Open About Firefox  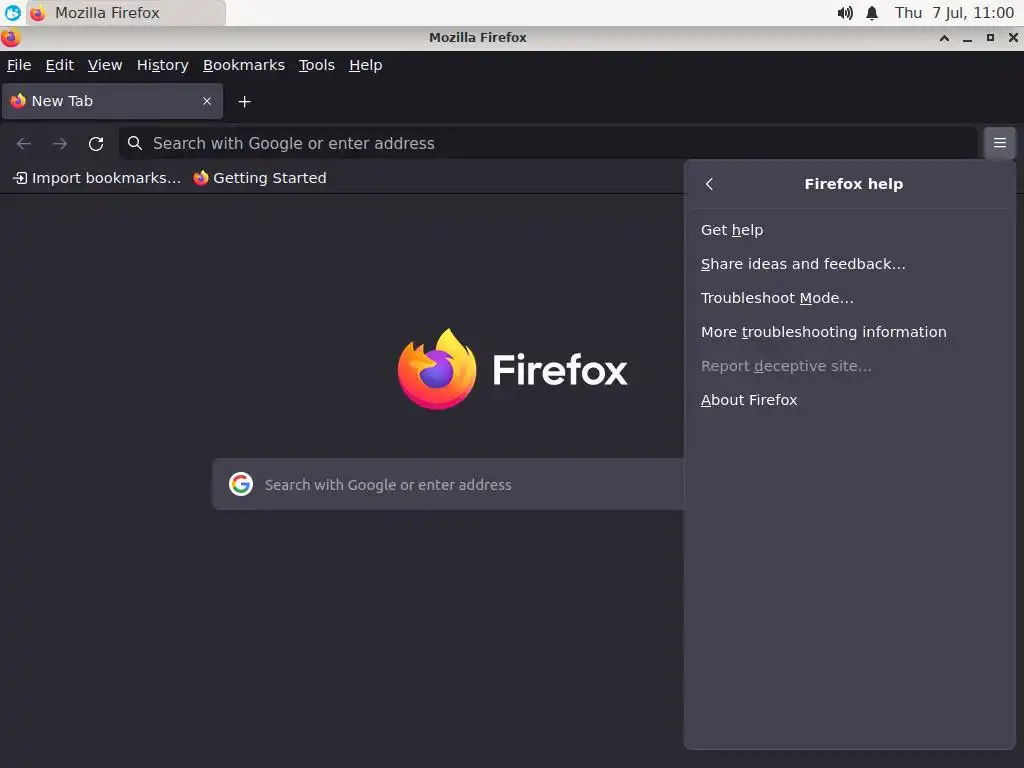click(850, 400)
